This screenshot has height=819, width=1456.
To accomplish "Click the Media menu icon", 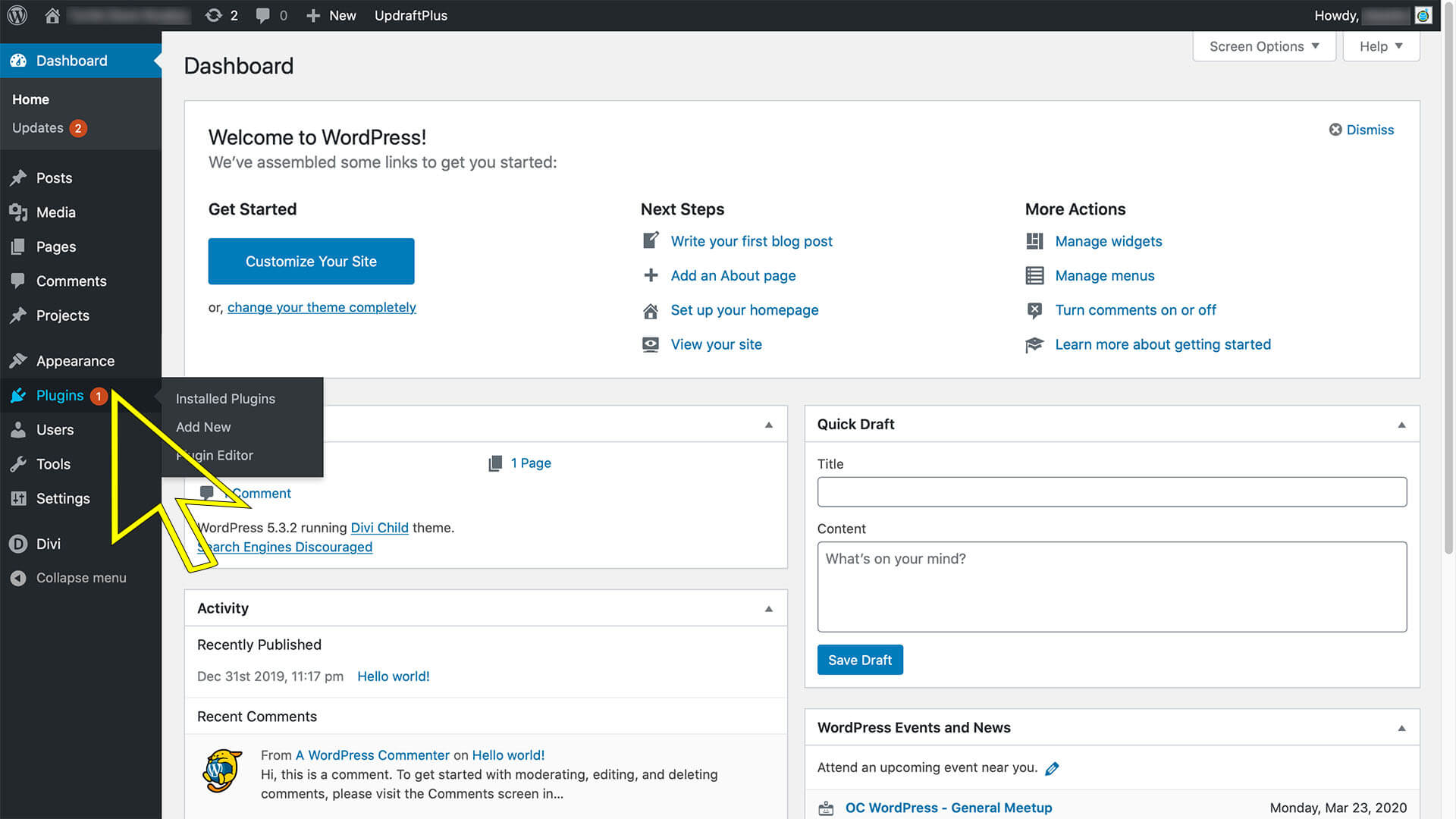I will [x=20, y=212].
